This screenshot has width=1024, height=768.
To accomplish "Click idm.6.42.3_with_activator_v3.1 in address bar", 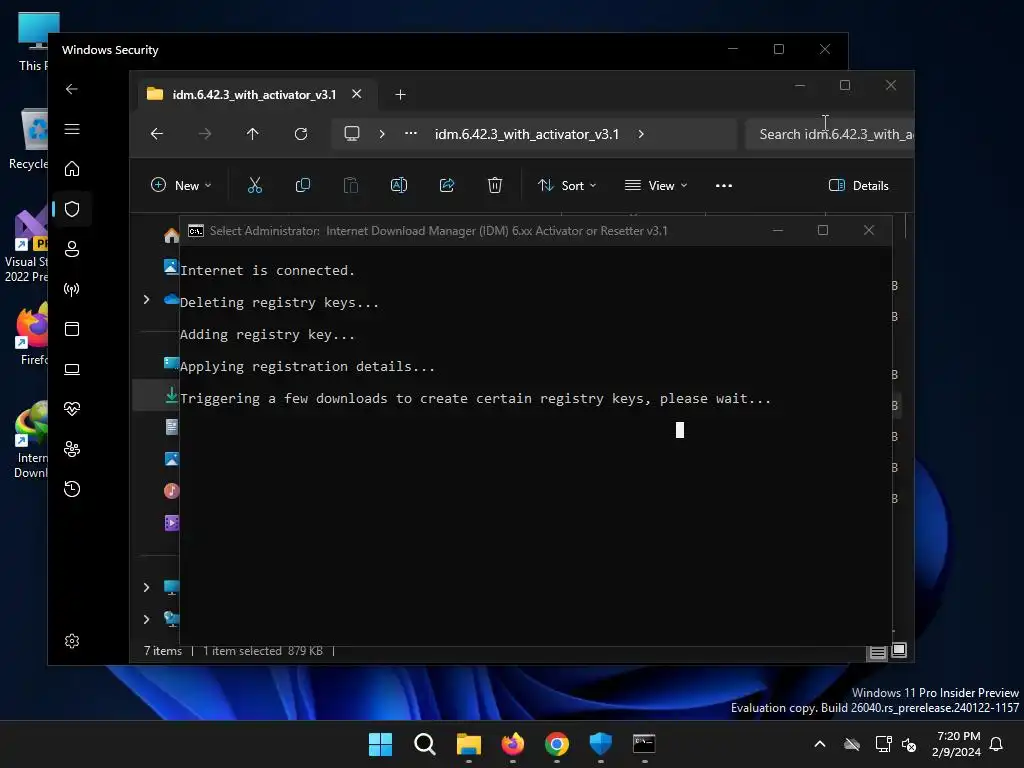I will [x=526, y=134].
